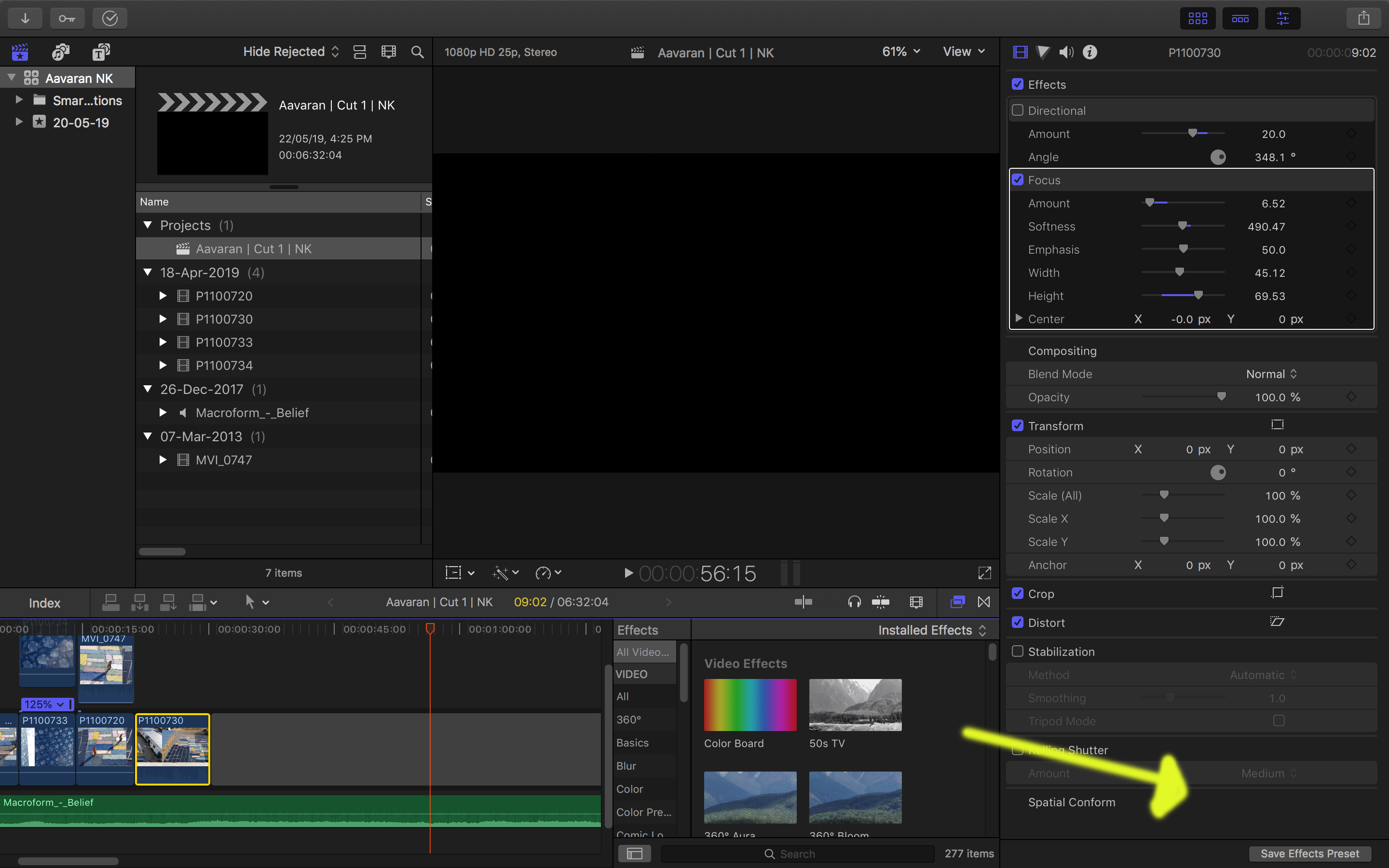Click the browser search magnifier icon
This screenshot has height=868, width=1389.
point(417,52)
